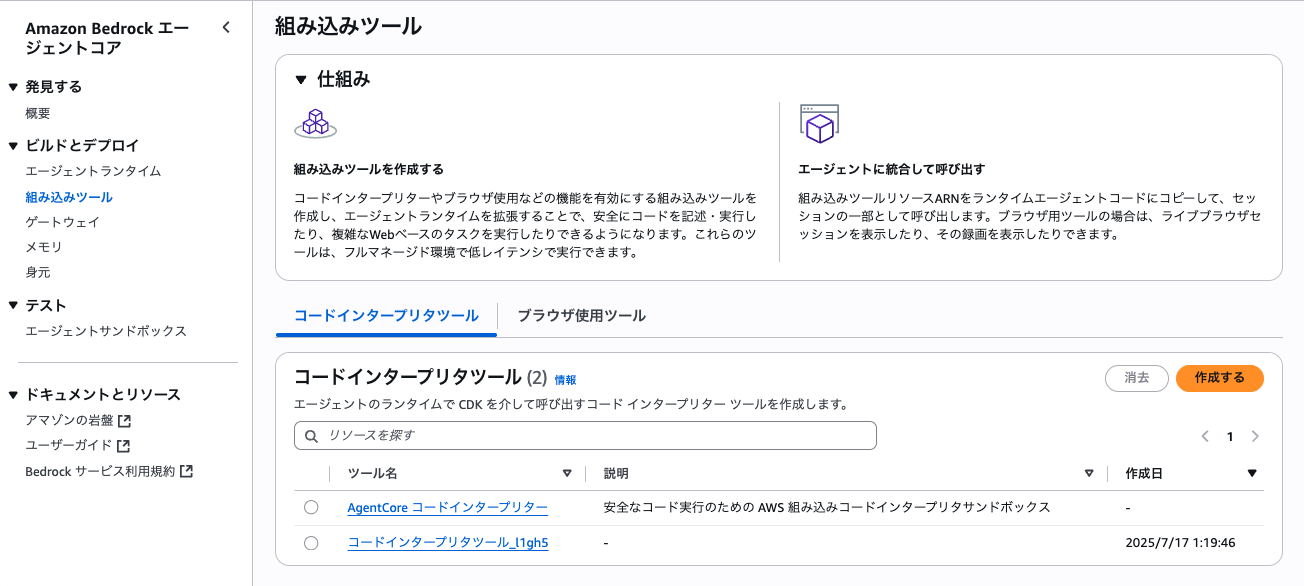Switch to the コードインタープリタツール tab
The height and width of the screenshot is (586, 1304).
386,316
